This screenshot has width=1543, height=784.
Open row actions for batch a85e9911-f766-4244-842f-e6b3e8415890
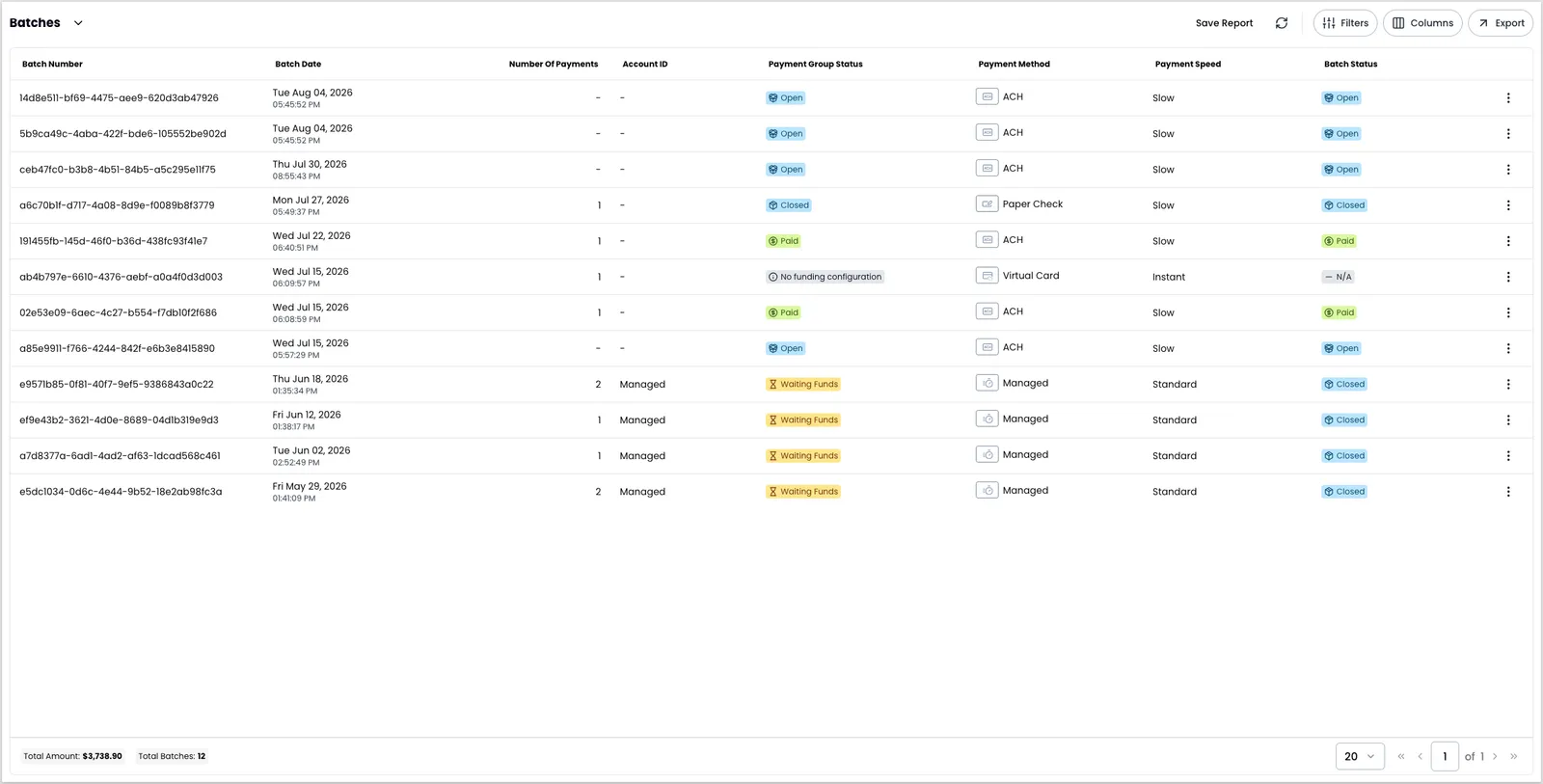point(1508,348)
